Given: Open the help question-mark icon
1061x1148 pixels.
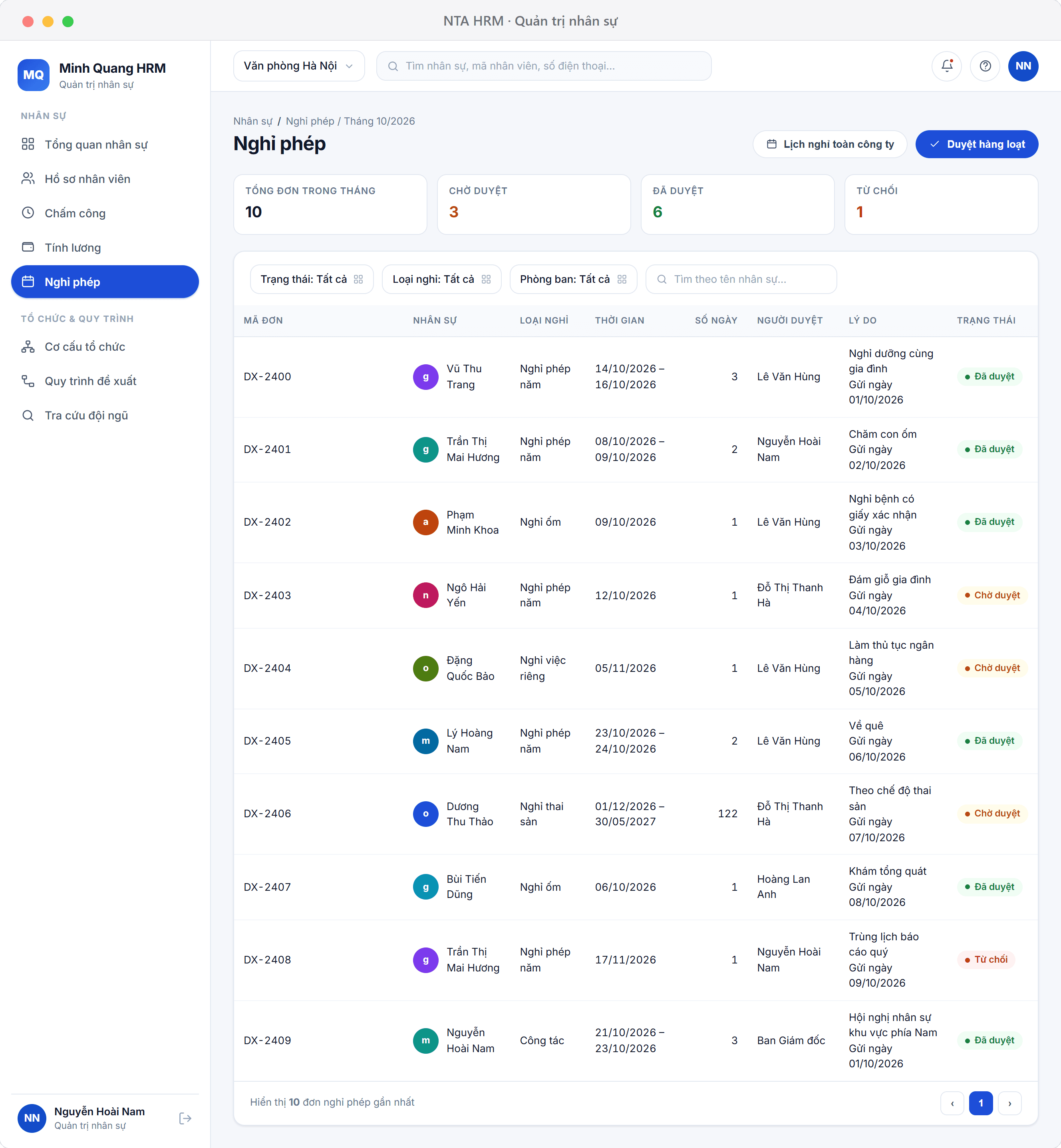Looking at the screenshot, I should click(x=985, y=66).
